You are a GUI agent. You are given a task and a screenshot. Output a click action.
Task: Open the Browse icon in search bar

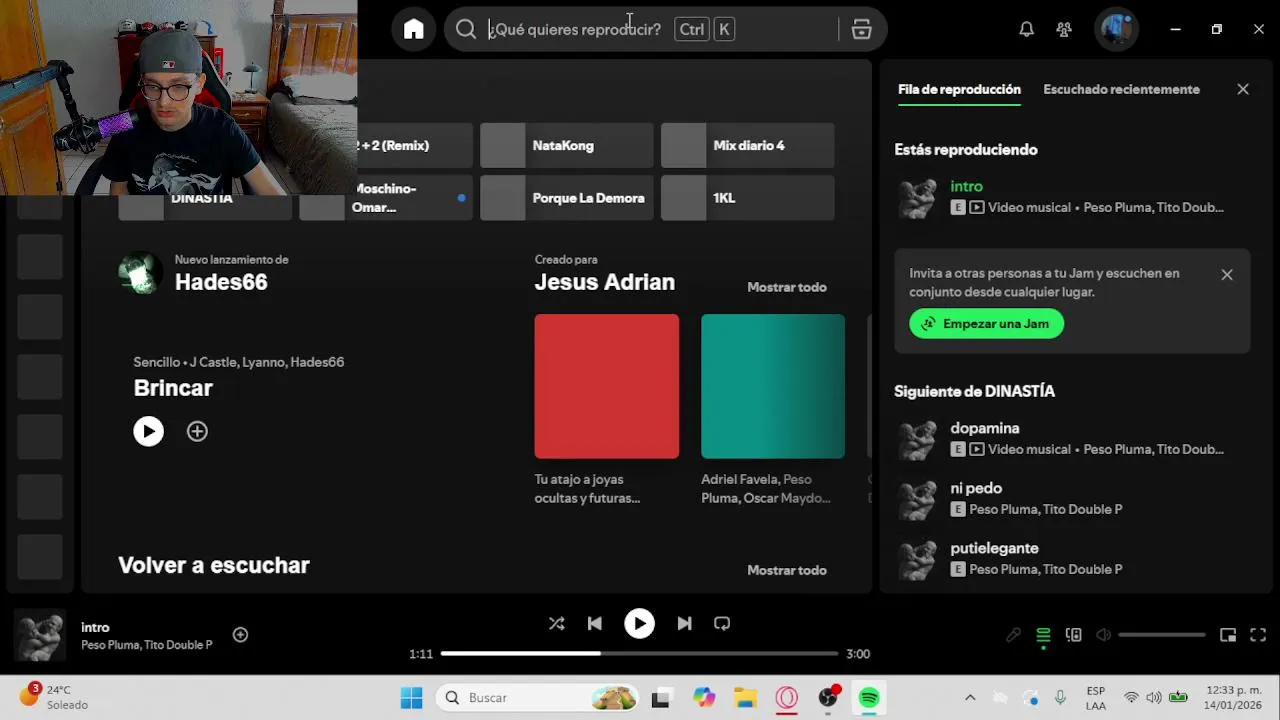point(862,29)
